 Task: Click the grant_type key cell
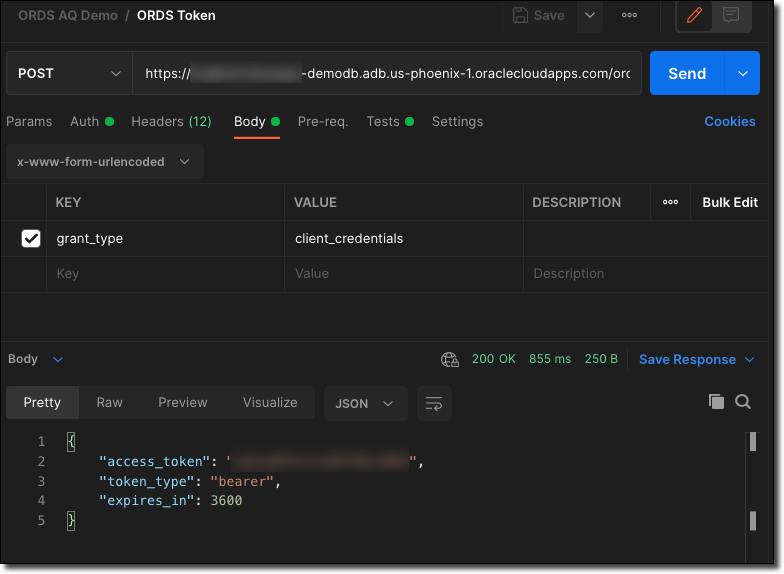click(165, 239)
